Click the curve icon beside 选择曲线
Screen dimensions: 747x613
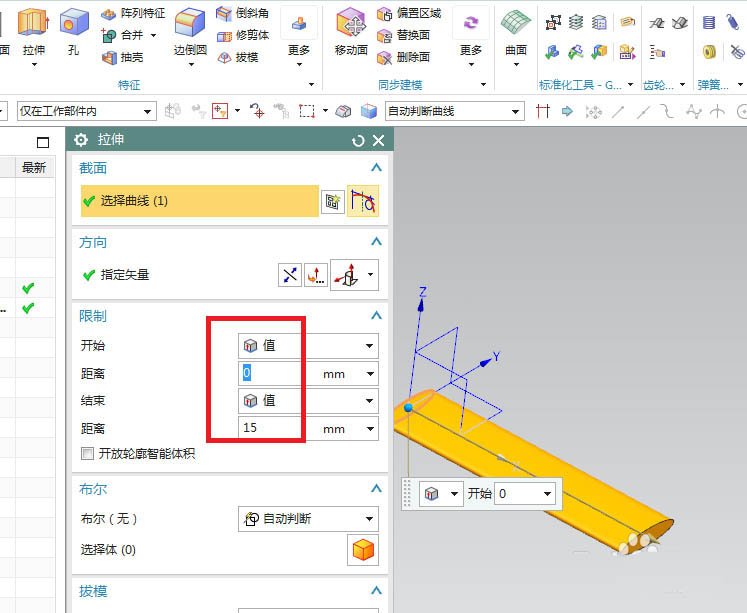click(x=363, y=201)
